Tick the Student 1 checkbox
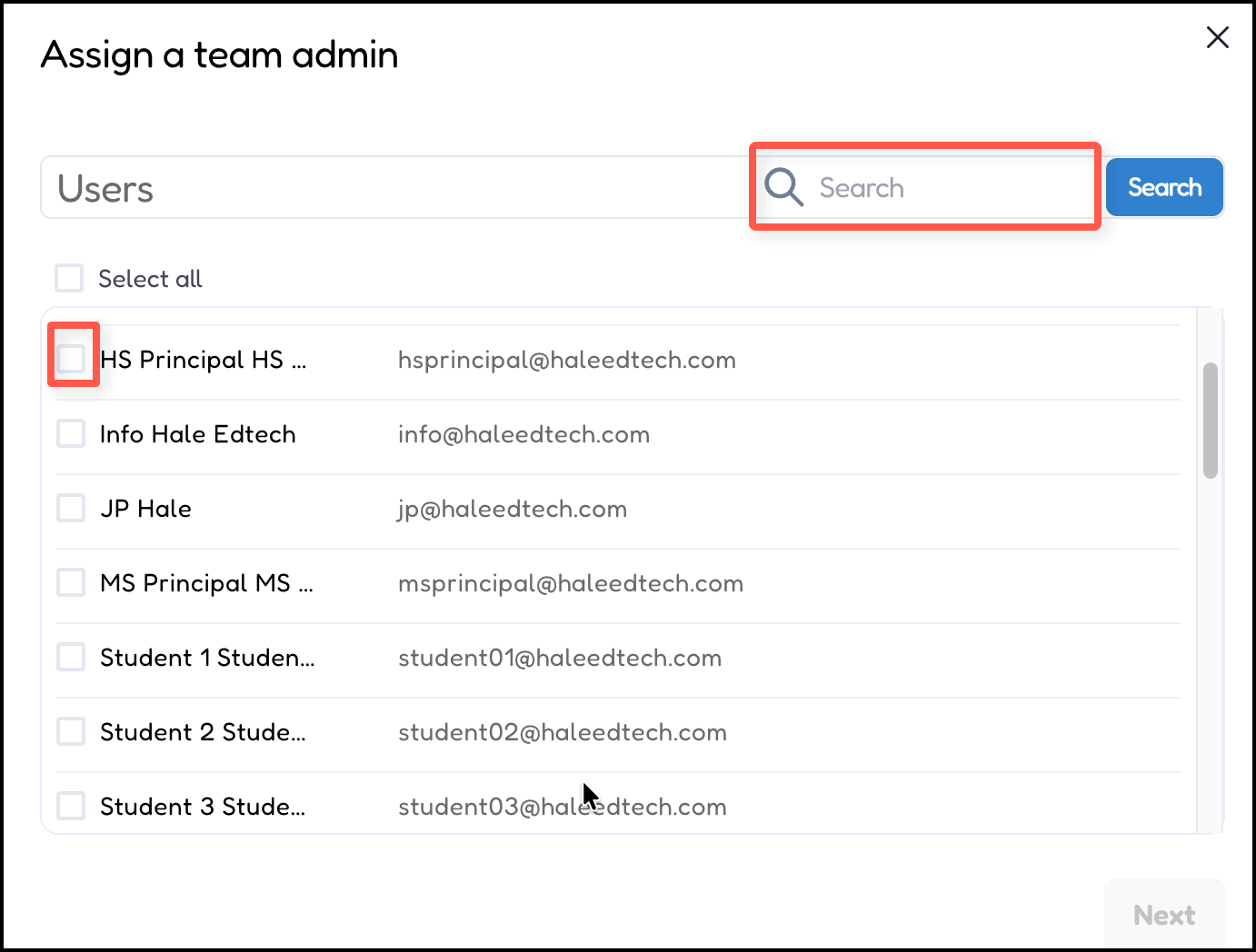This screenshot has height=952, width=1256. 71,657
